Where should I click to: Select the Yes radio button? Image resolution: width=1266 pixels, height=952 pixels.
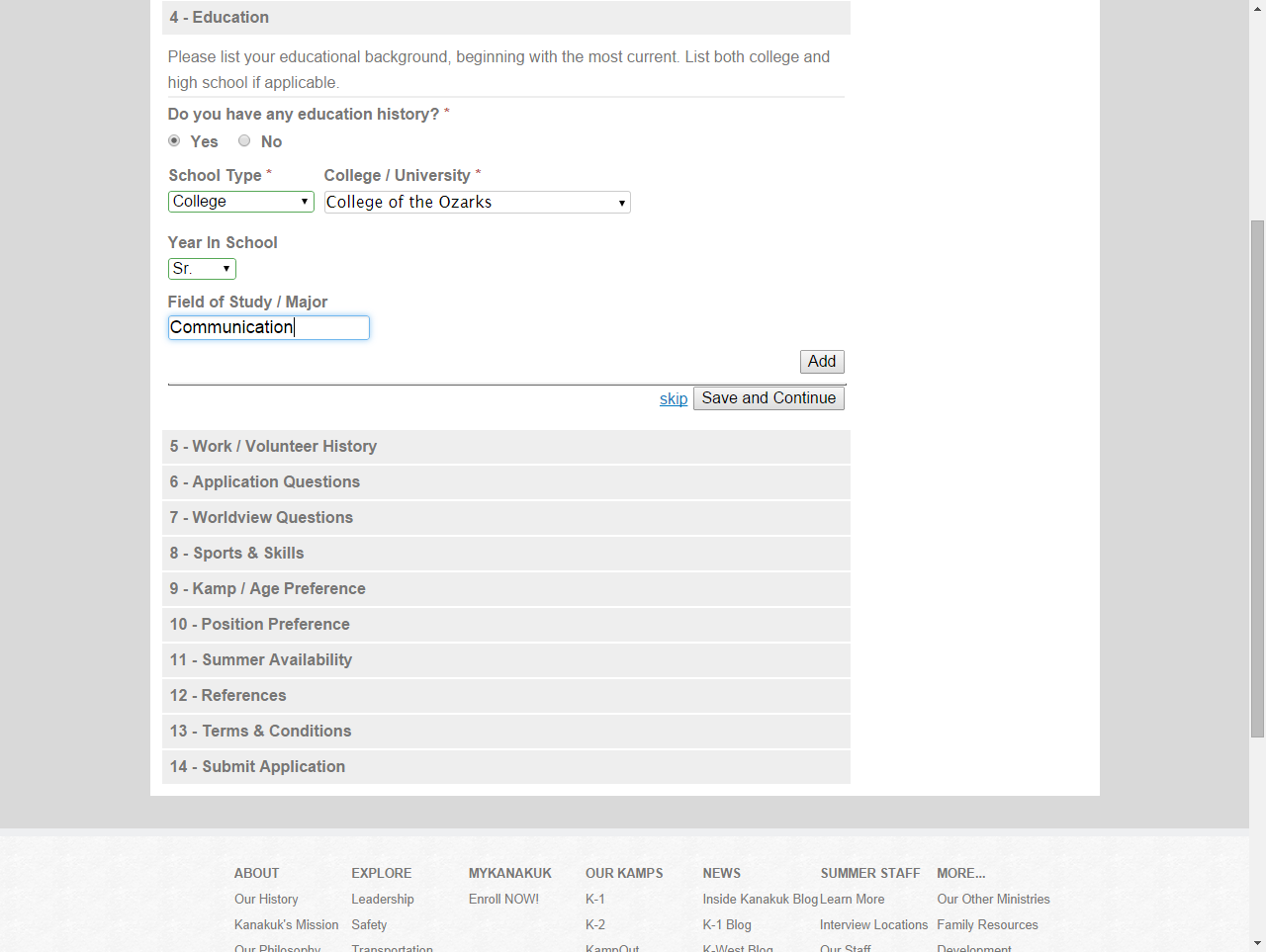(x=174, y=141)
